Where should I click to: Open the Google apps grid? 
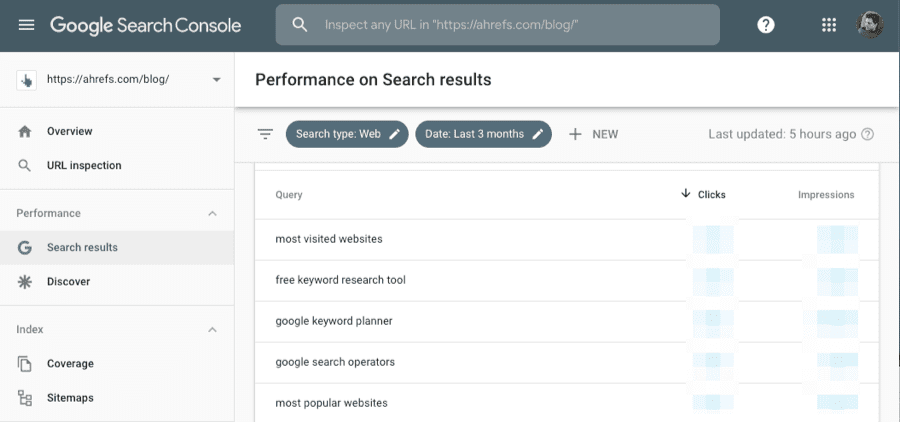point(828,25)
